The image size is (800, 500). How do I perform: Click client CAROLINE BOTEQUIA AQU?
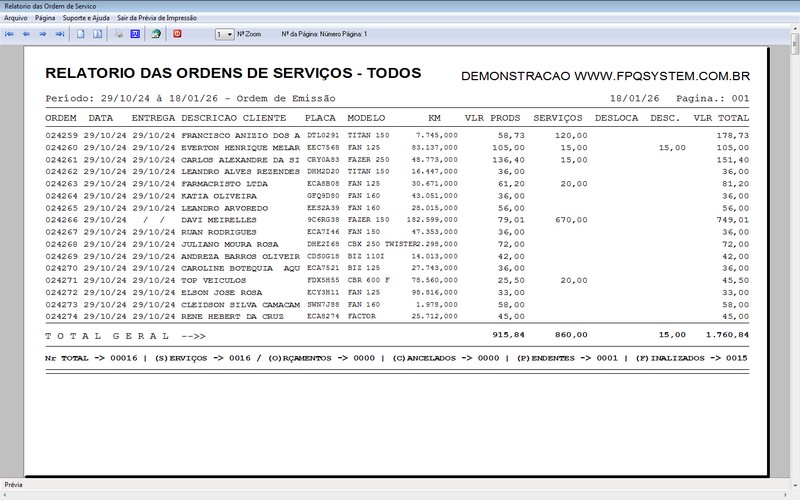click(240, 269)
